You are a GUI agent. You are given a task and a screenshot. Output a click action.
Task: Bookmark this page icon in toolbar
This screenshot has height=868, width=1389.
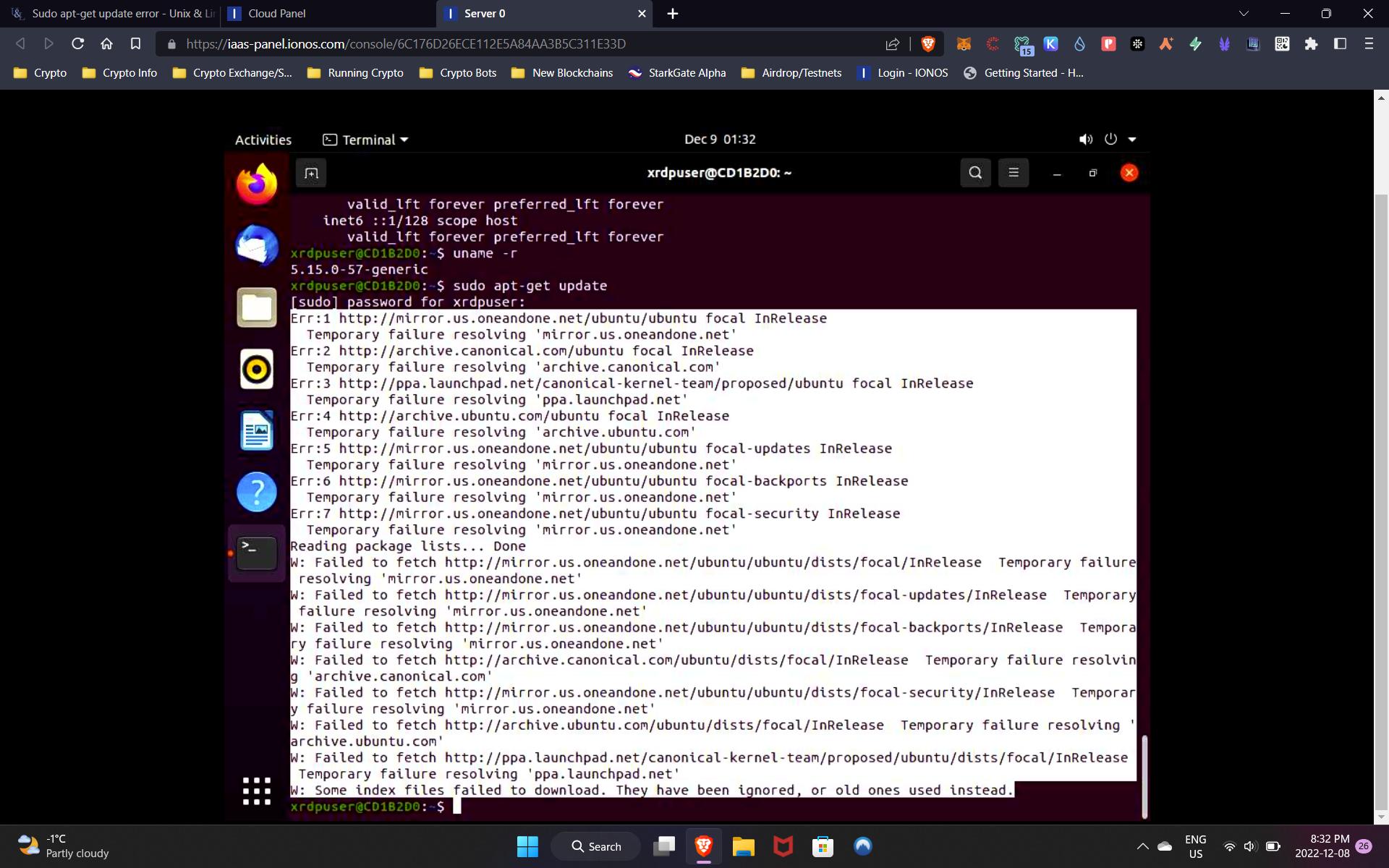135,44
